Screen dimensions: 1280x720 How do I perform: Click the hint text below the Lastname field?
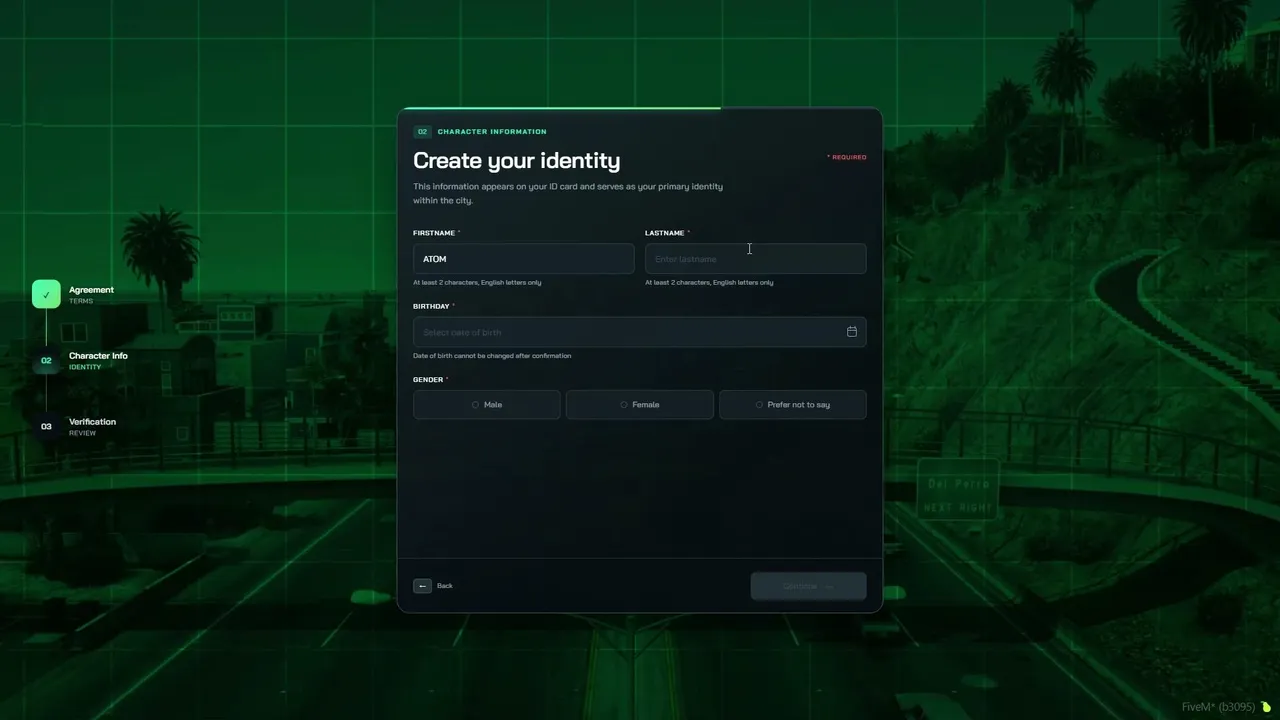[709, 283]
